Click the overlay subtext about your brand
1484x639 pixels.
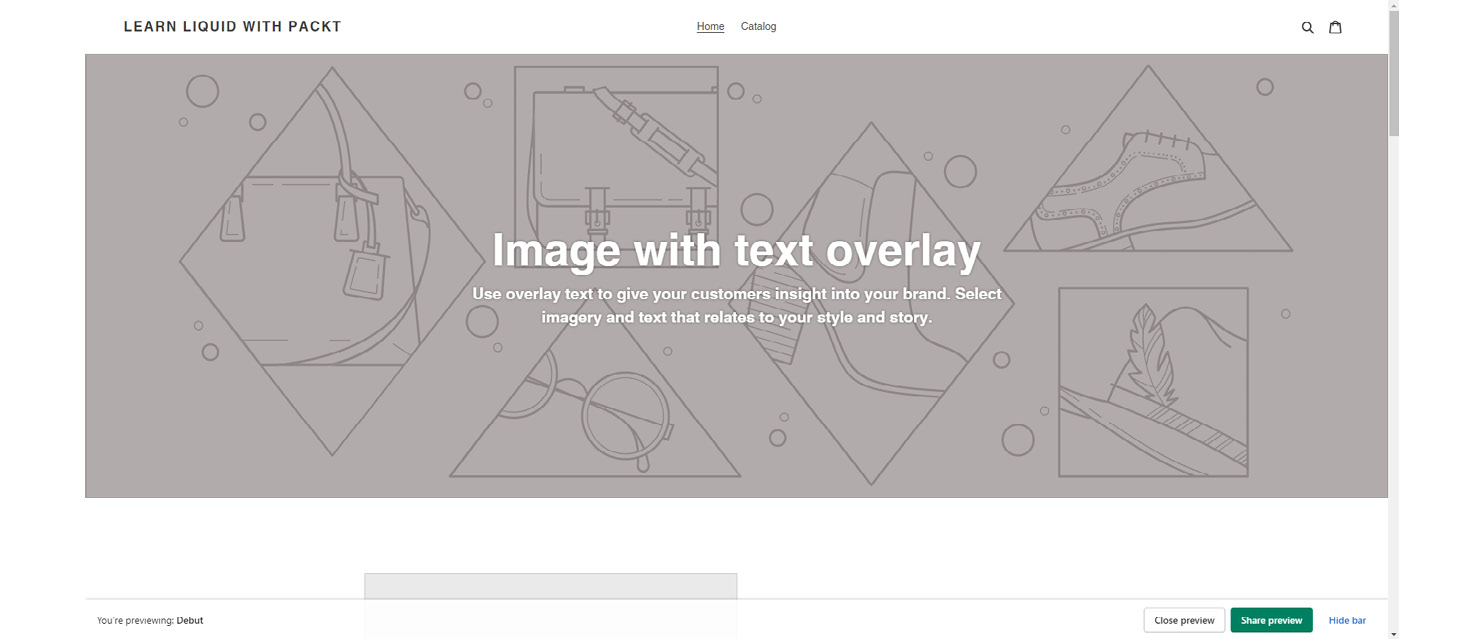(737, 305)
